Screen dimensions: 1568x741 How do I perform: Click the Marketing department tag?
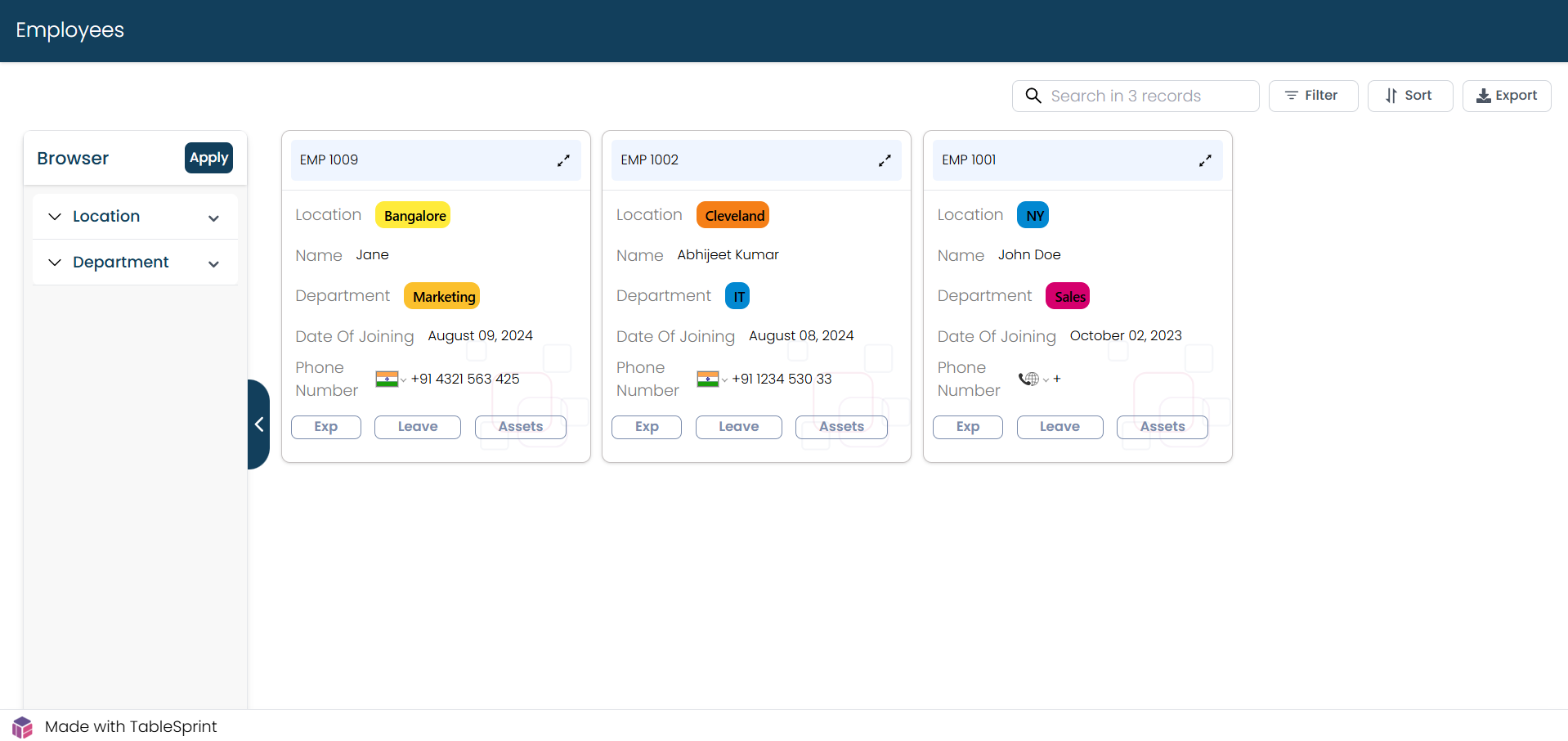coord(441,296)
